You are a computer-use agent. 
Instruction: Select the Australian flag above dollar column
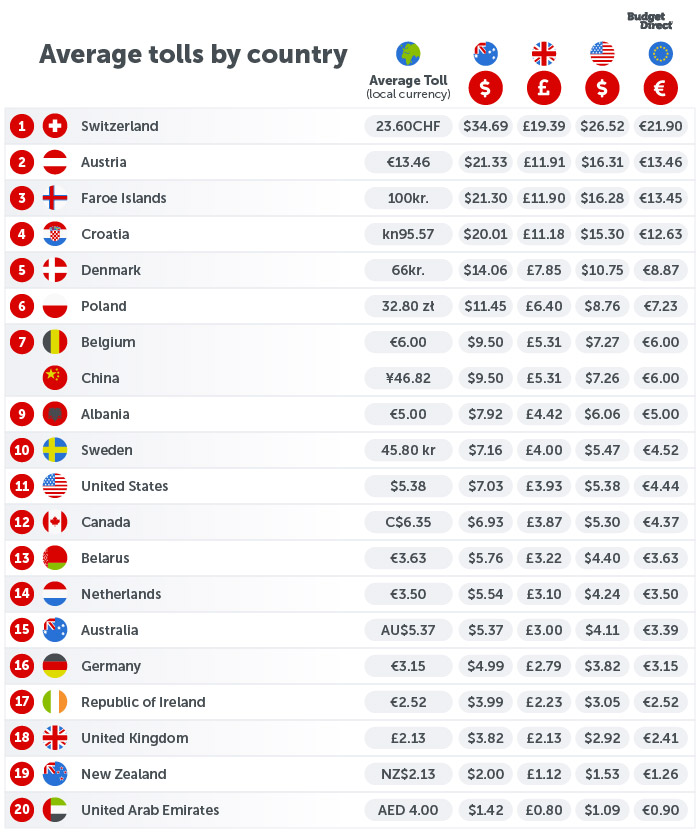[x=485, y=54]
